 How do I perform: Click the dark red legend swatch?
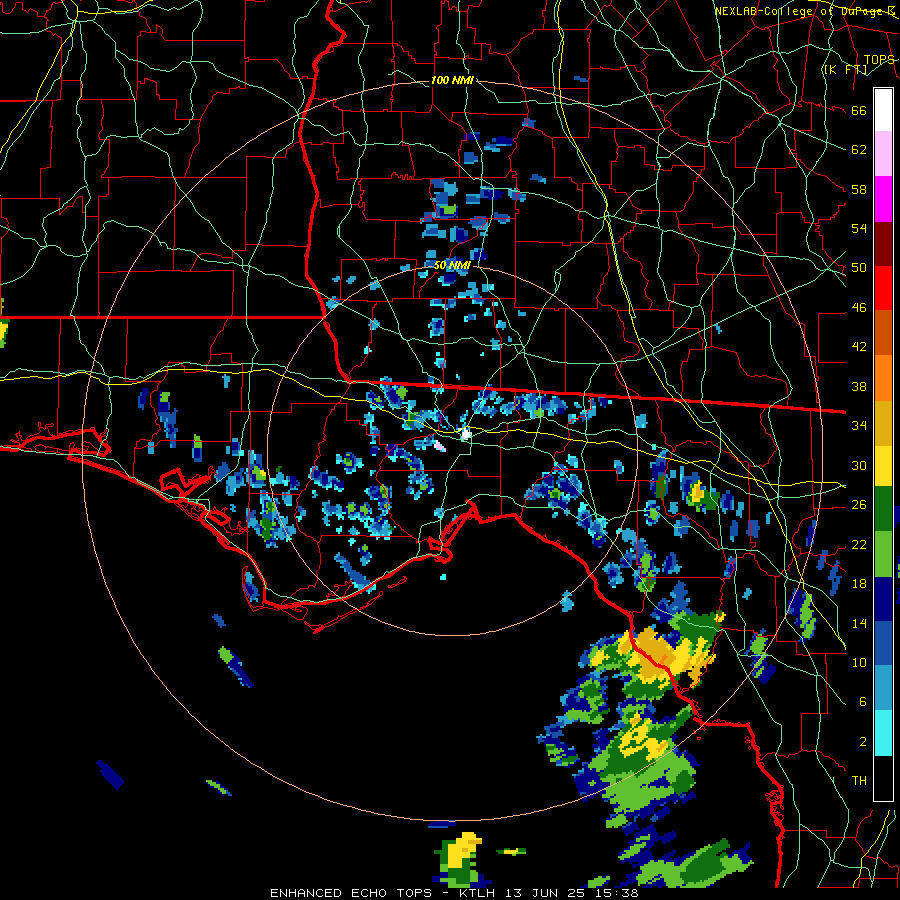pos(883,244)
